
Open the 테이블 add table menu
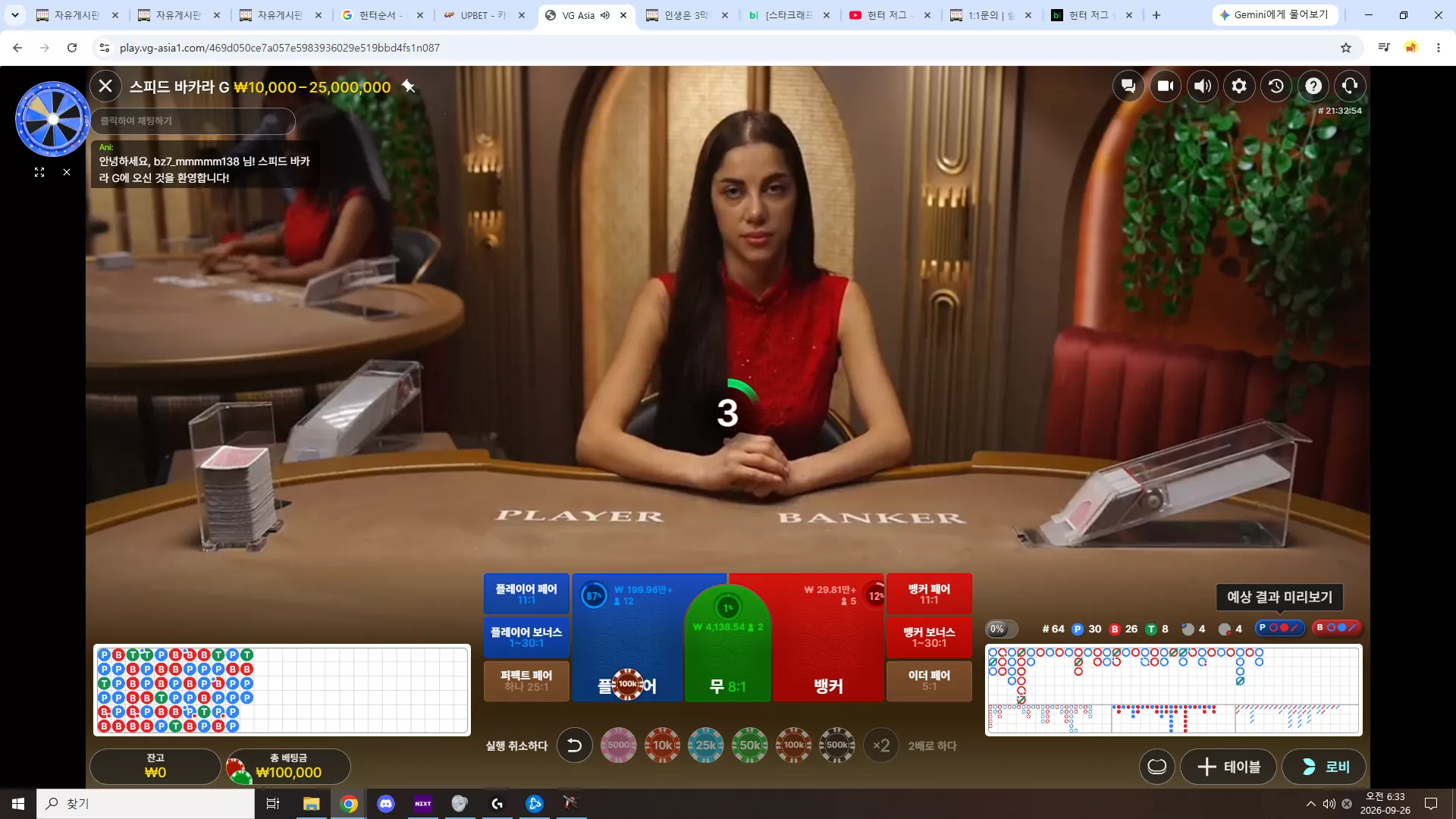pyautogui.click(x=1228, y=767)
